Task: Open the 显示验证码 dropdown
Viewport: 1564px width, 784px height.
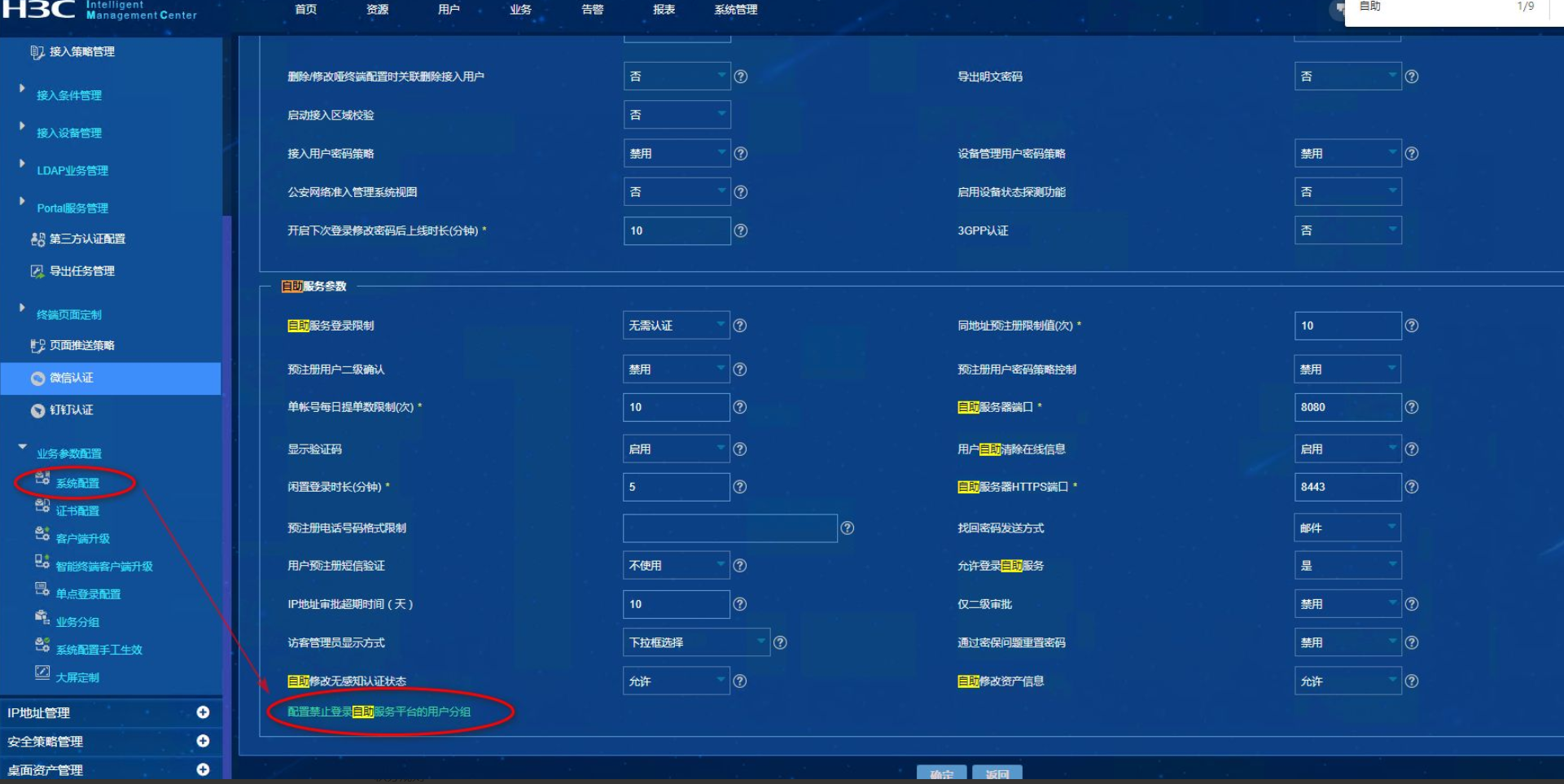Action: point(677,449)
